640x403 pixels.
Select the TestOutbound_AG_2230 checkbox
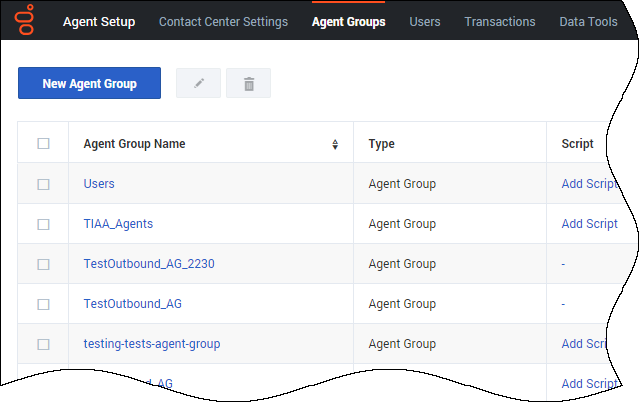[x=43, y=264]
